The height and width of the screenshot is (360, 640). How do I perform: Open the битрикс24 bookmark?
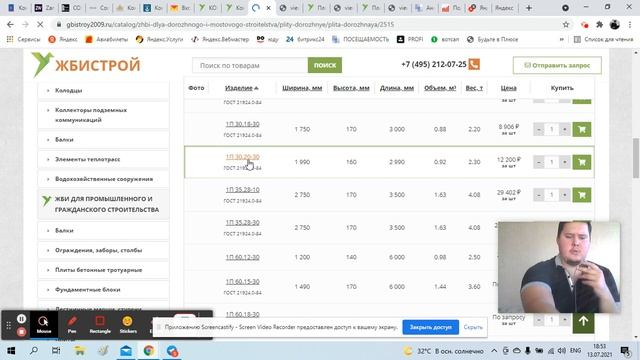[305, 40]
